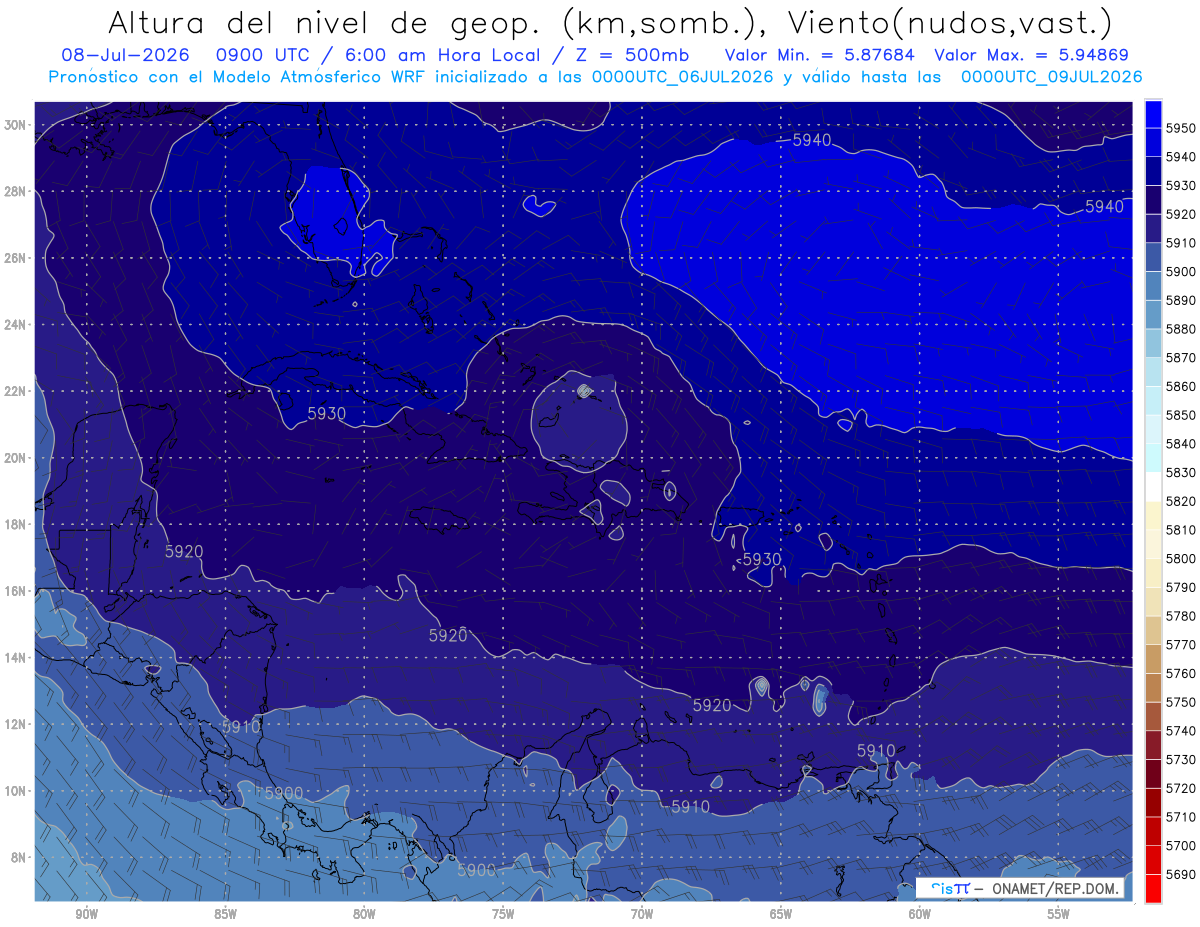Click the 90W longitude axis label
Image resolution: width=1200 pixels, height=927 pixels.
pos(86,914)
